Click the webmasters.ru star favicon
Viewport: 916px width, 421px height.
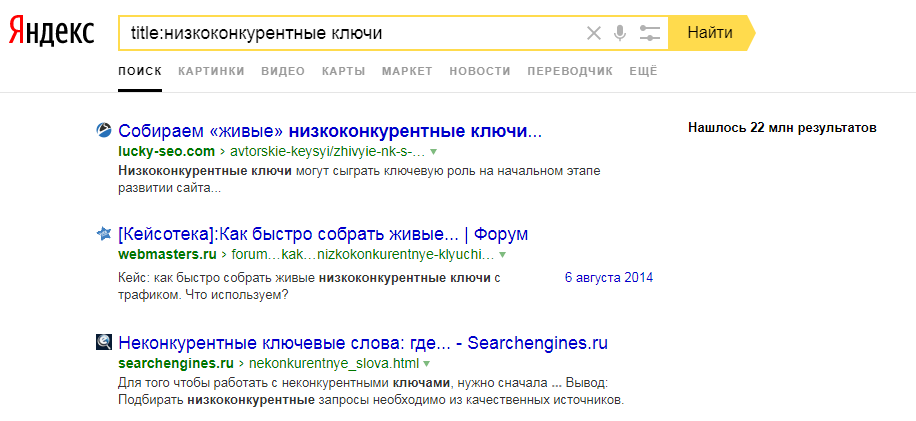(x=103, y=234)
